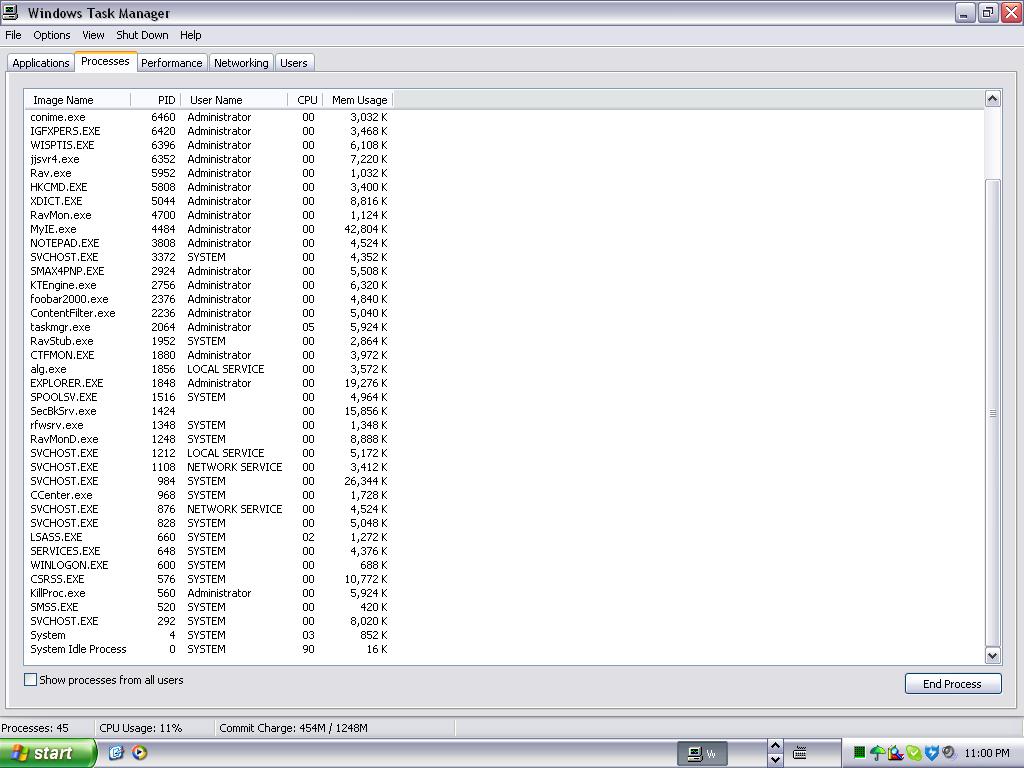The width and height of the screenshot is (1024, 768).
Task: Select the XDICT.EXE process
Action: coord(209,201)
